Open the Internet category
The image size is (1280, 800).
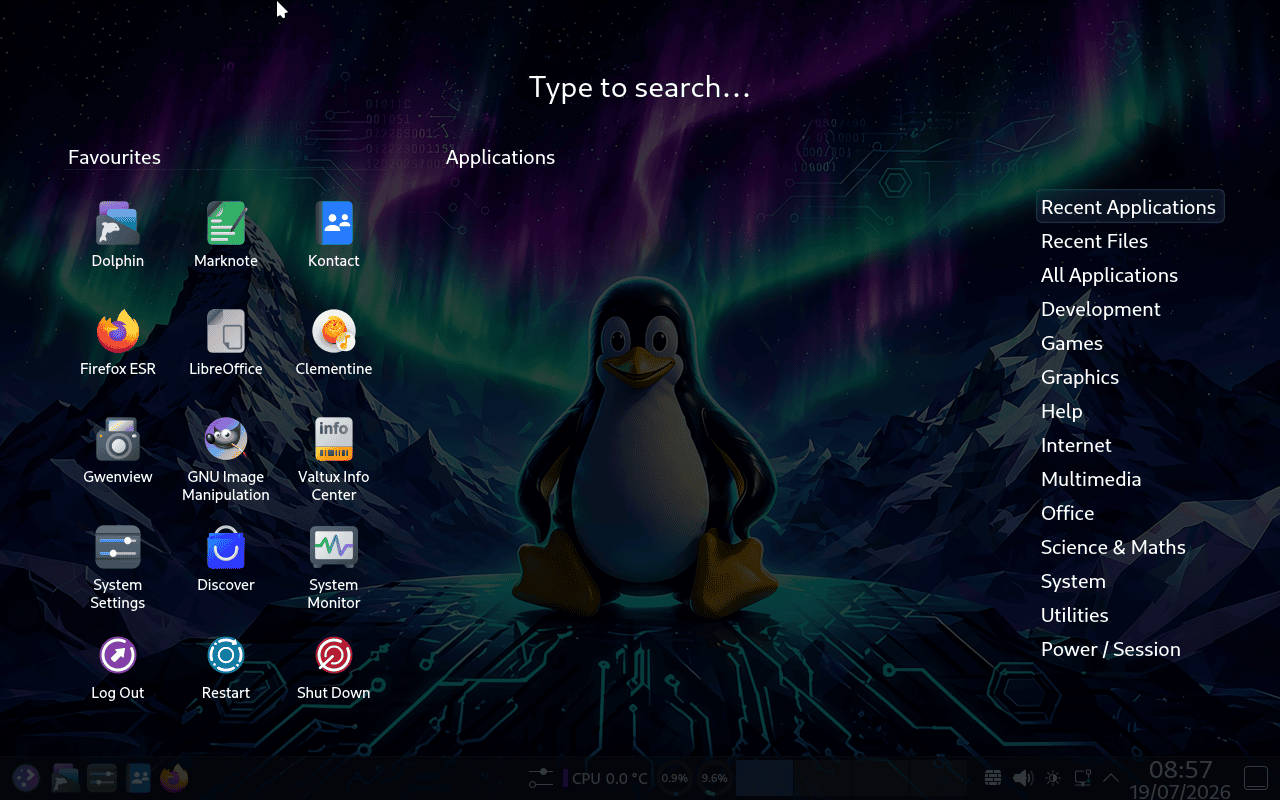pyautogui.click(x=1076, y=445)
